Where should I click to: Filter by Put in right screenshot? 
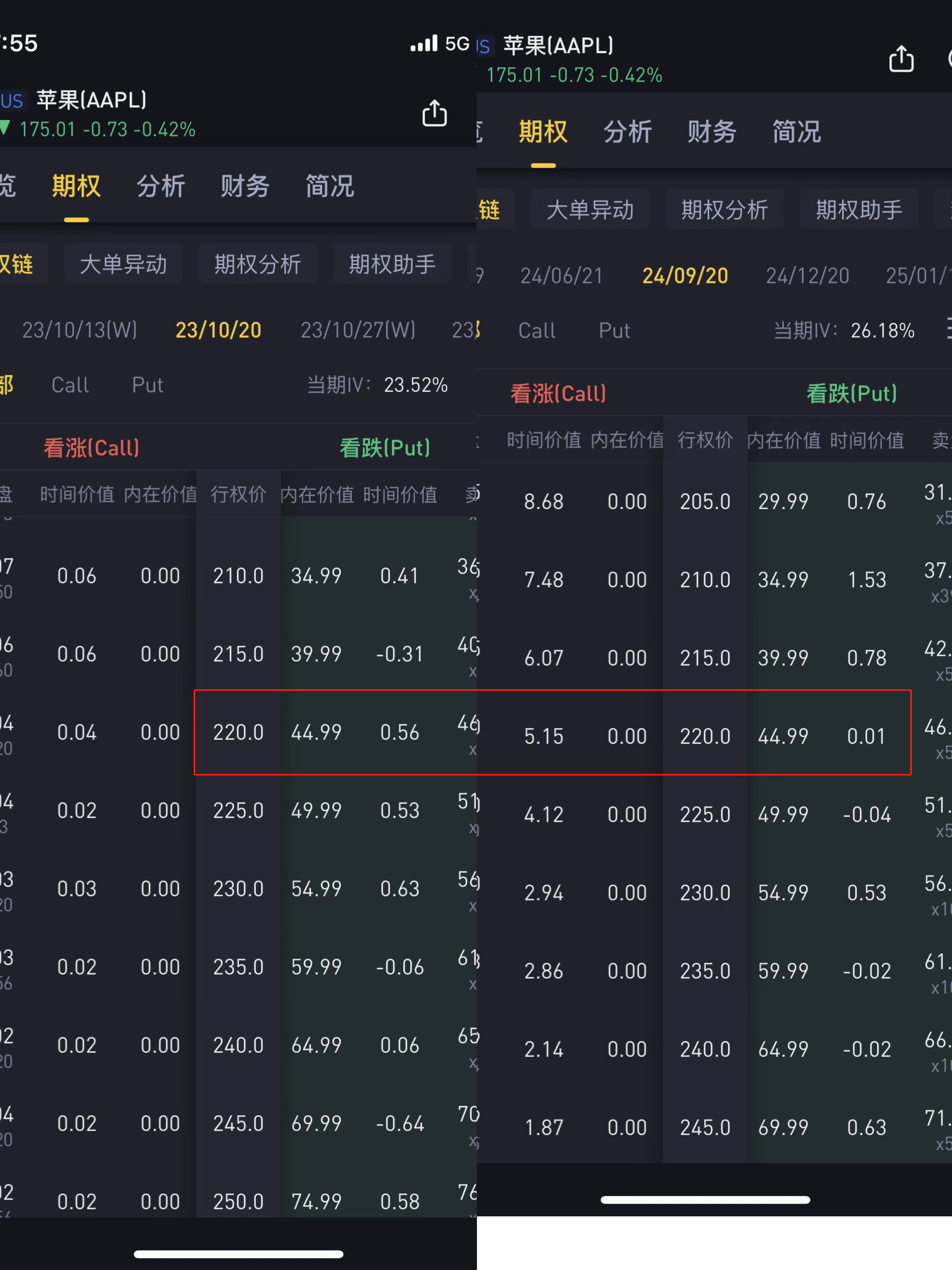point(615,331)
